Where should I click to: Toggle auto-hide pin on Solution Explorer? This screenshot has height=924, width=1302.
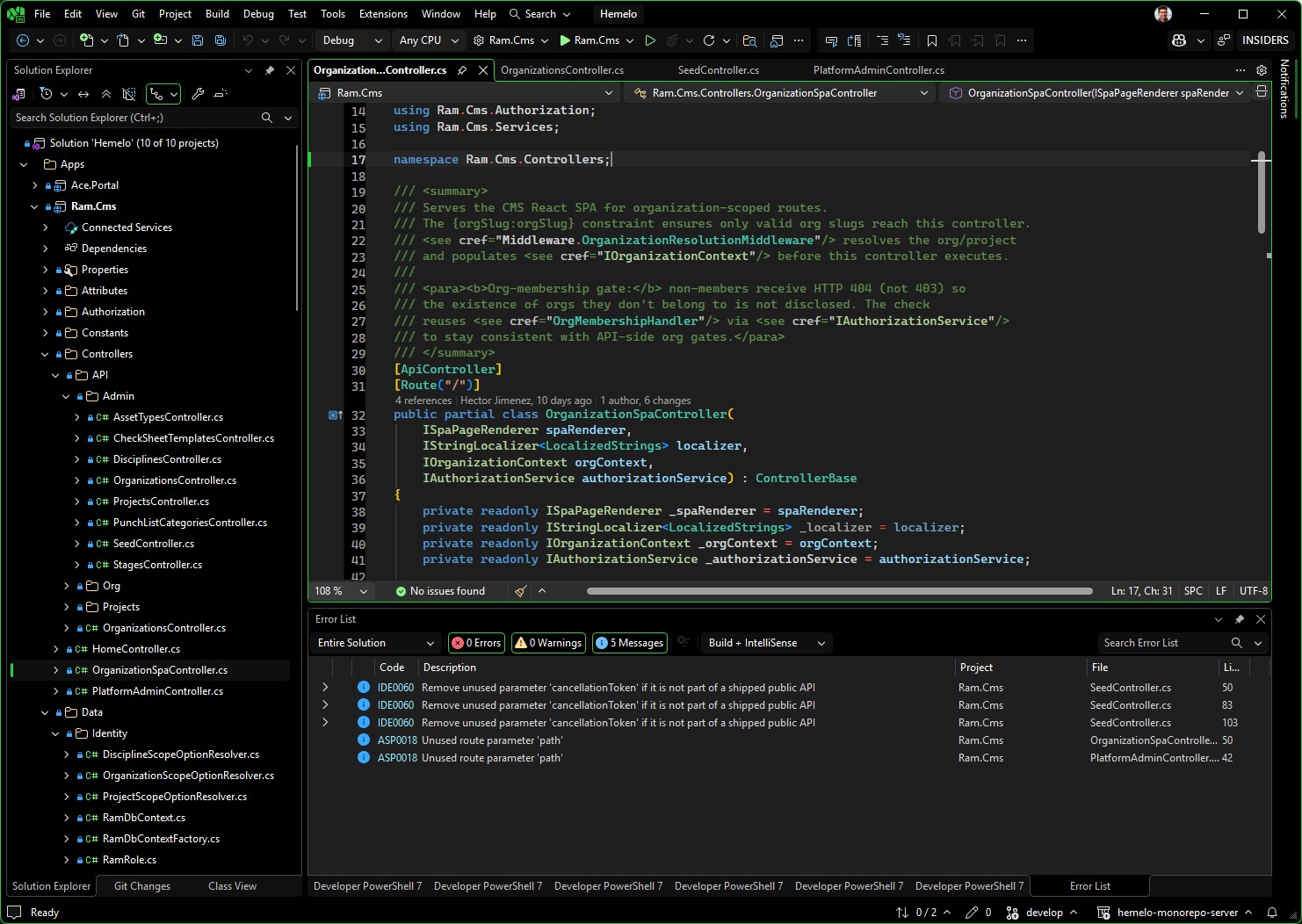[270, 70]
